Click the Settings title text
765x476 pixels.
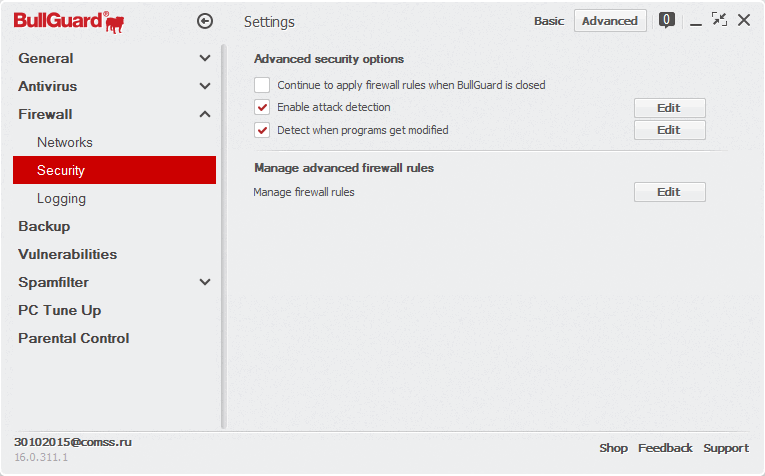(x=269, y=22)
